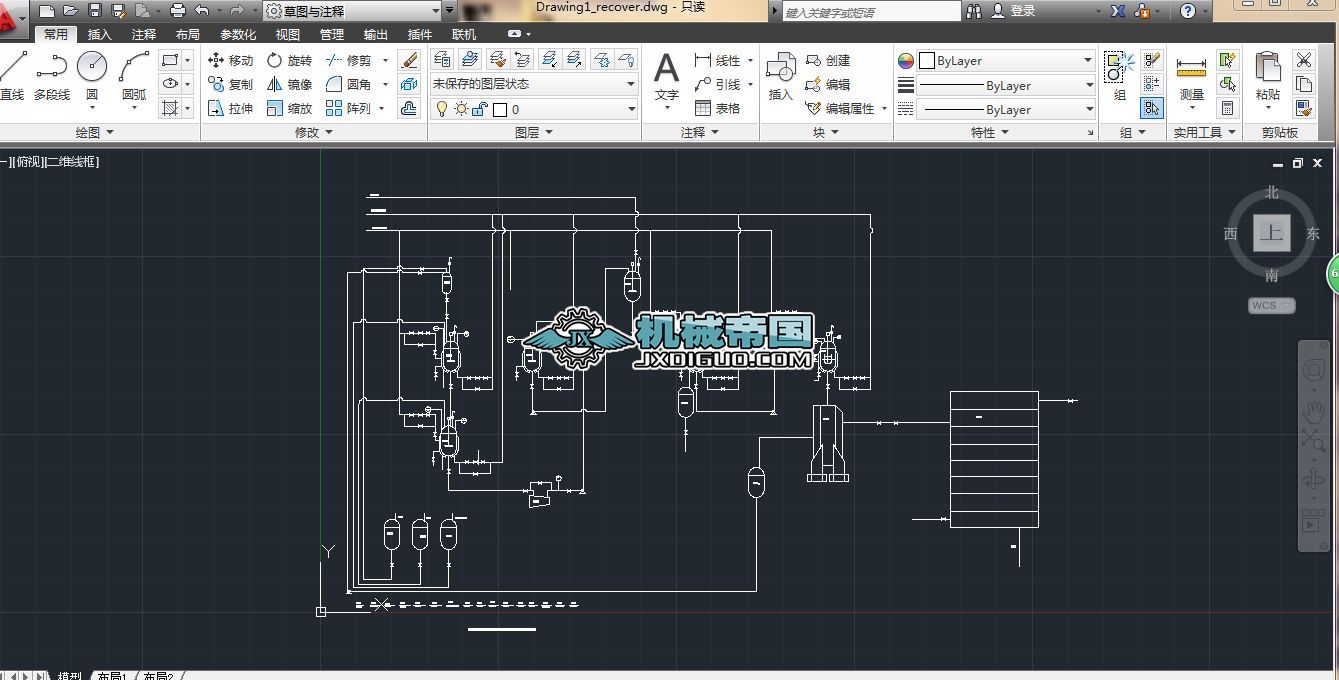The image size is (1339, 680).
Task: Toggle the layer freeze sun icon
Action: point(461,109)
